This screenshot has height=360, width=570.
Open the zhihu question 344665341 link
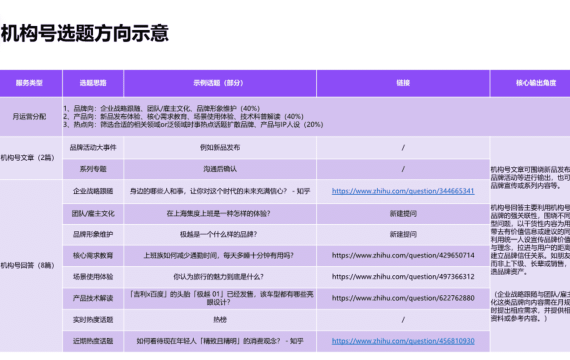tap(403, 191)
